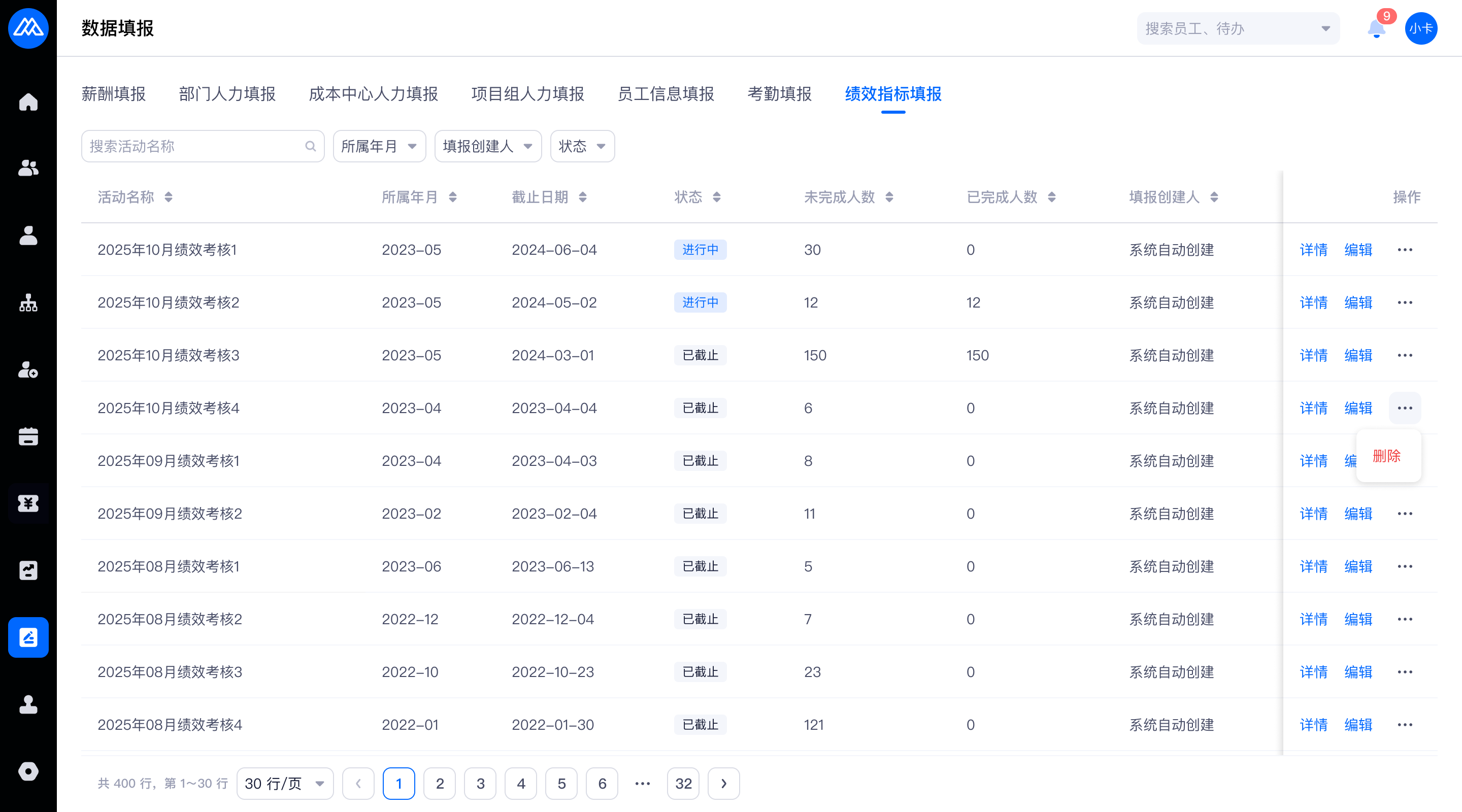Open more options for 2025年10月绩效考核1
The width and height of the screenshot is (1462, 812).
[x=1405, y=250]
